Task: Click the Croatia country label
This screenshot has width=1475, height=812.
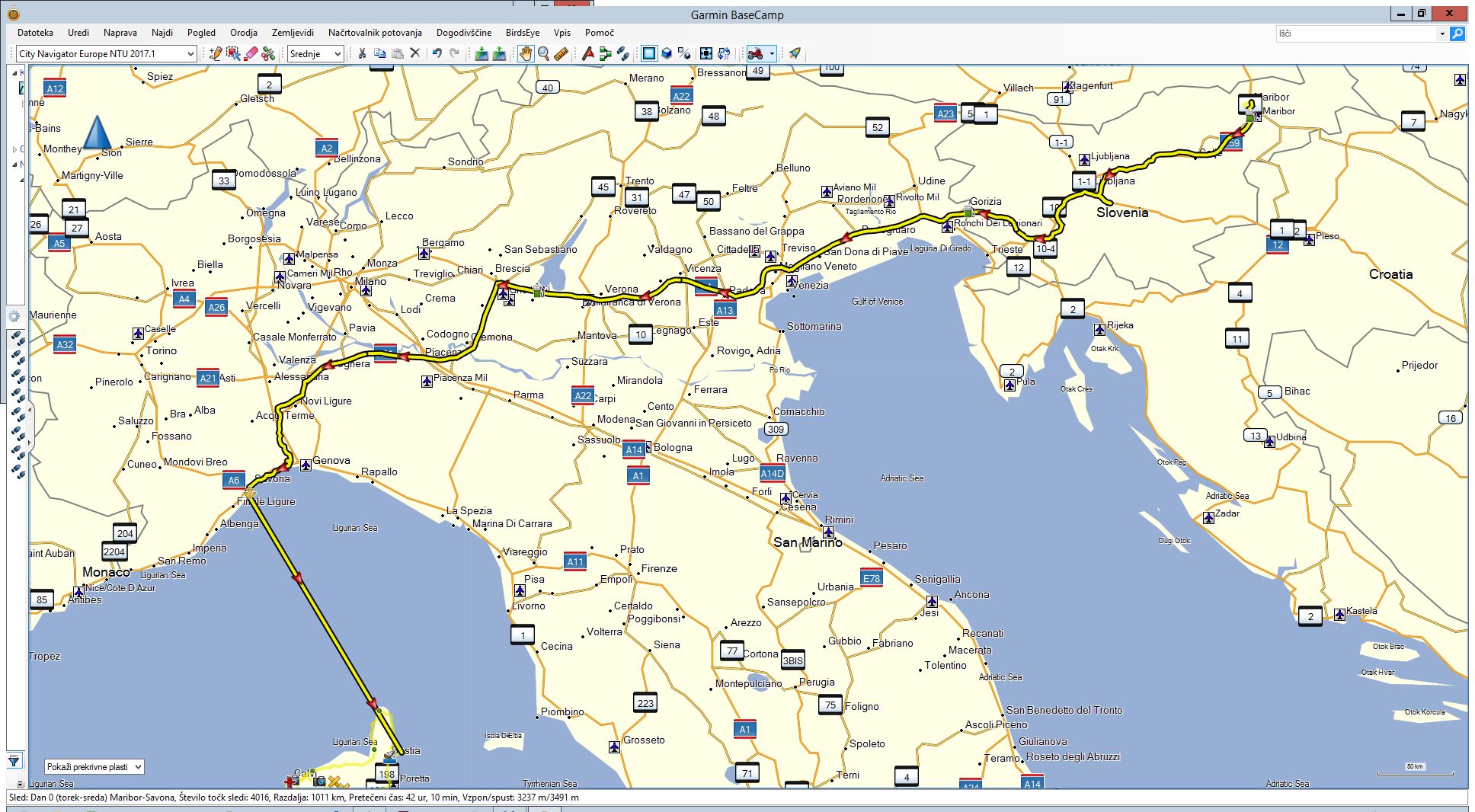Action: [1390, 274]
